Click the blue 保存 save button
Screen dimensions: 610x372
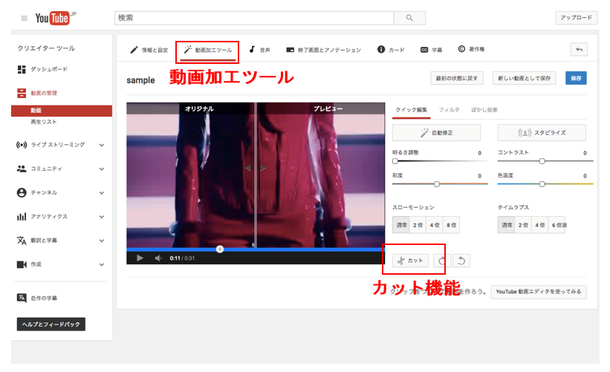[576, 78]
